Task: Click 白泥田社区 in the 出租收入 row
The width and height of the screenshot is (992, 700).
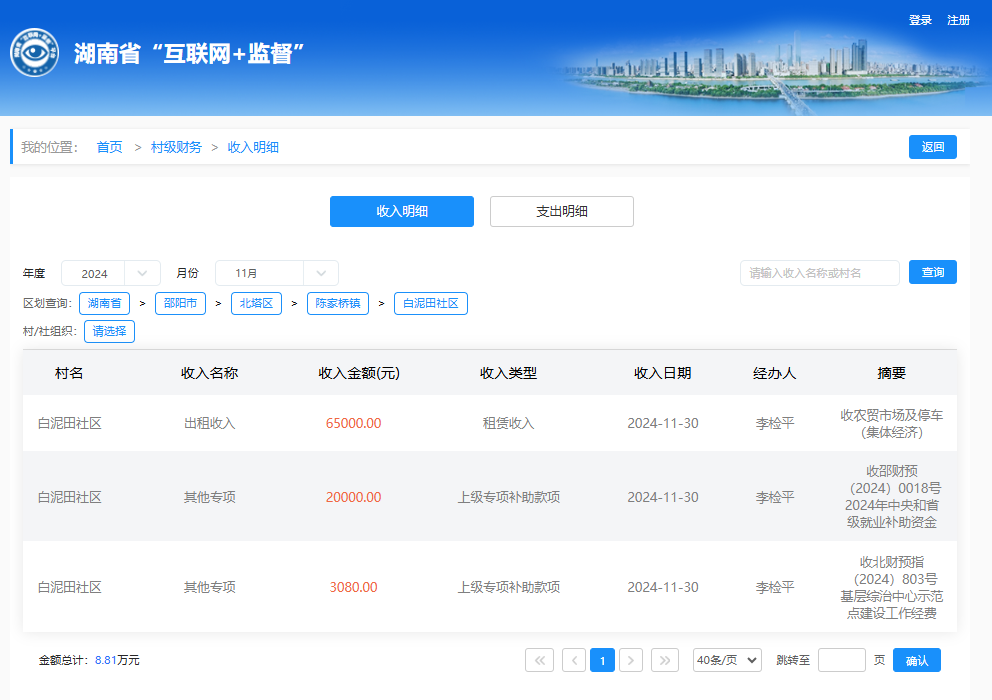Action: (70, 423)
